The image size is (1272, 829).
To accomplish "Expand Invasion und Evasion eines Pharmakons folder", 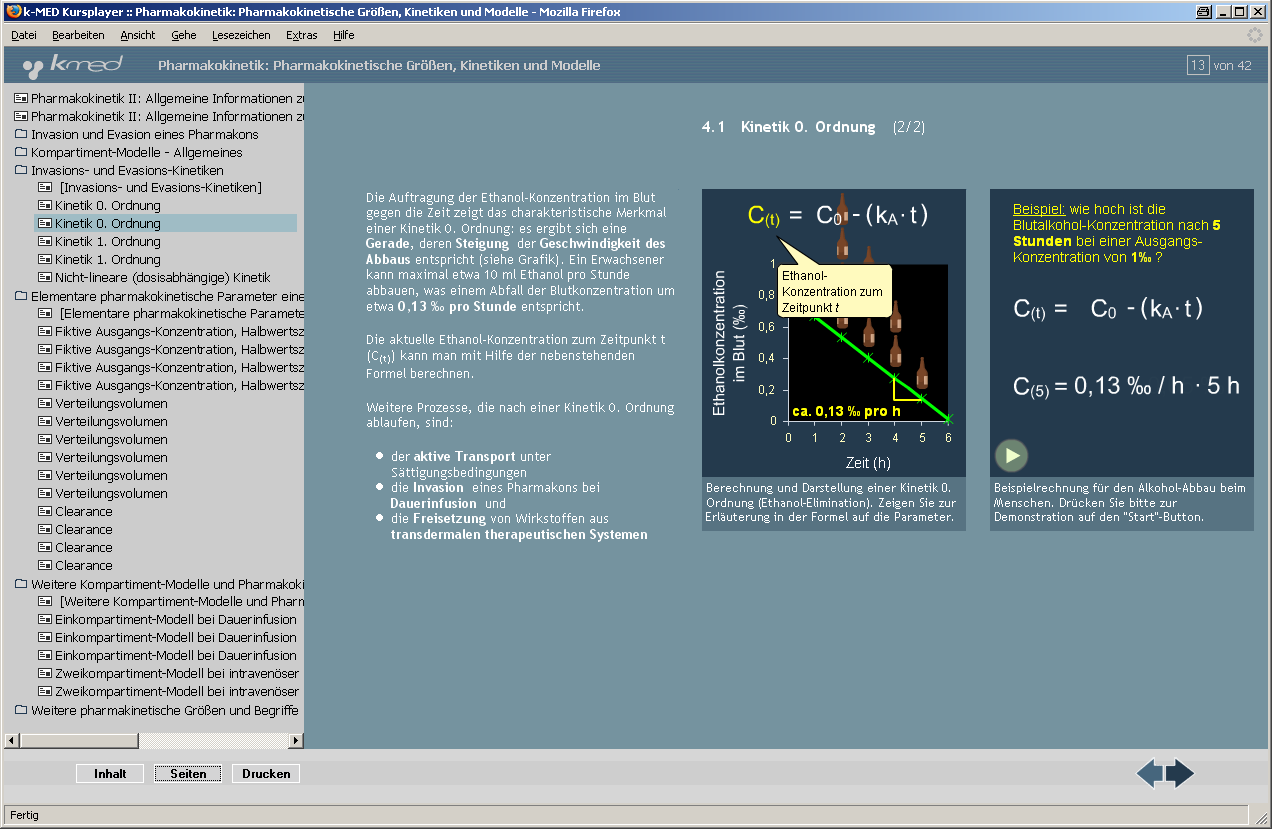I will tap(21, 135).
